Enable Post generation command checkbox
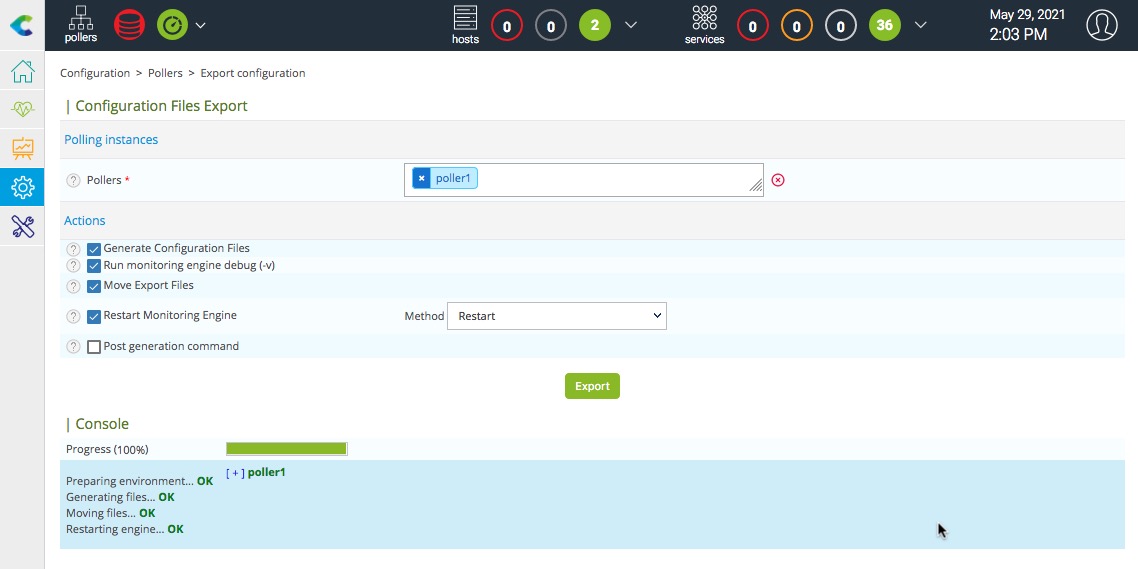The image size is (1138, 569). [x=94, y=347]
